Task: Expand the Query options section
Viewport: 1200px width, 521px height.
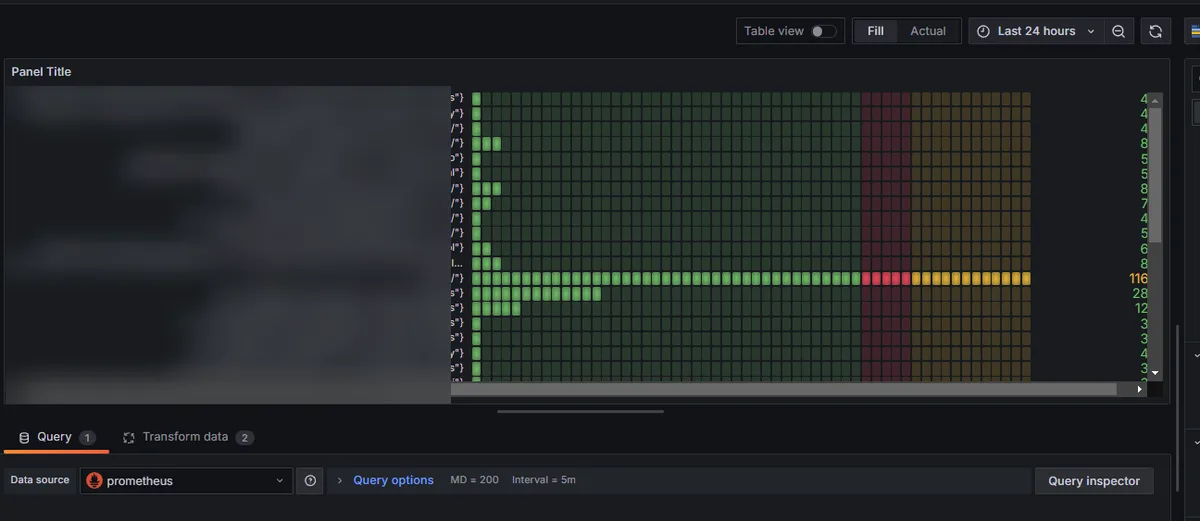Action: [x=392, y=481]
